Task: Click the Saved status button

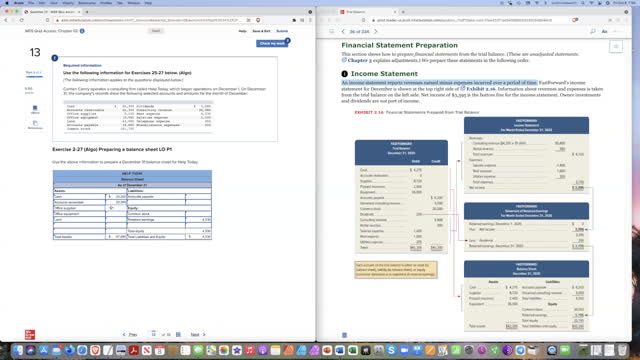Action: (x=156, y=31)
